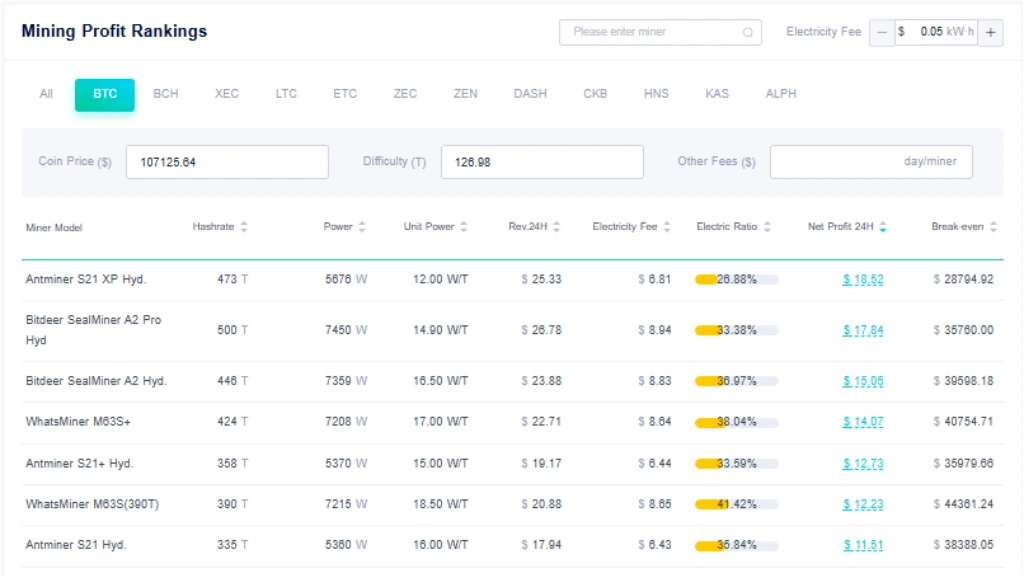This screenshot has width=1024, height=576.
Task: Select Bitdeer SealMiner A2 Hyd. name
Action: point(96,381)
